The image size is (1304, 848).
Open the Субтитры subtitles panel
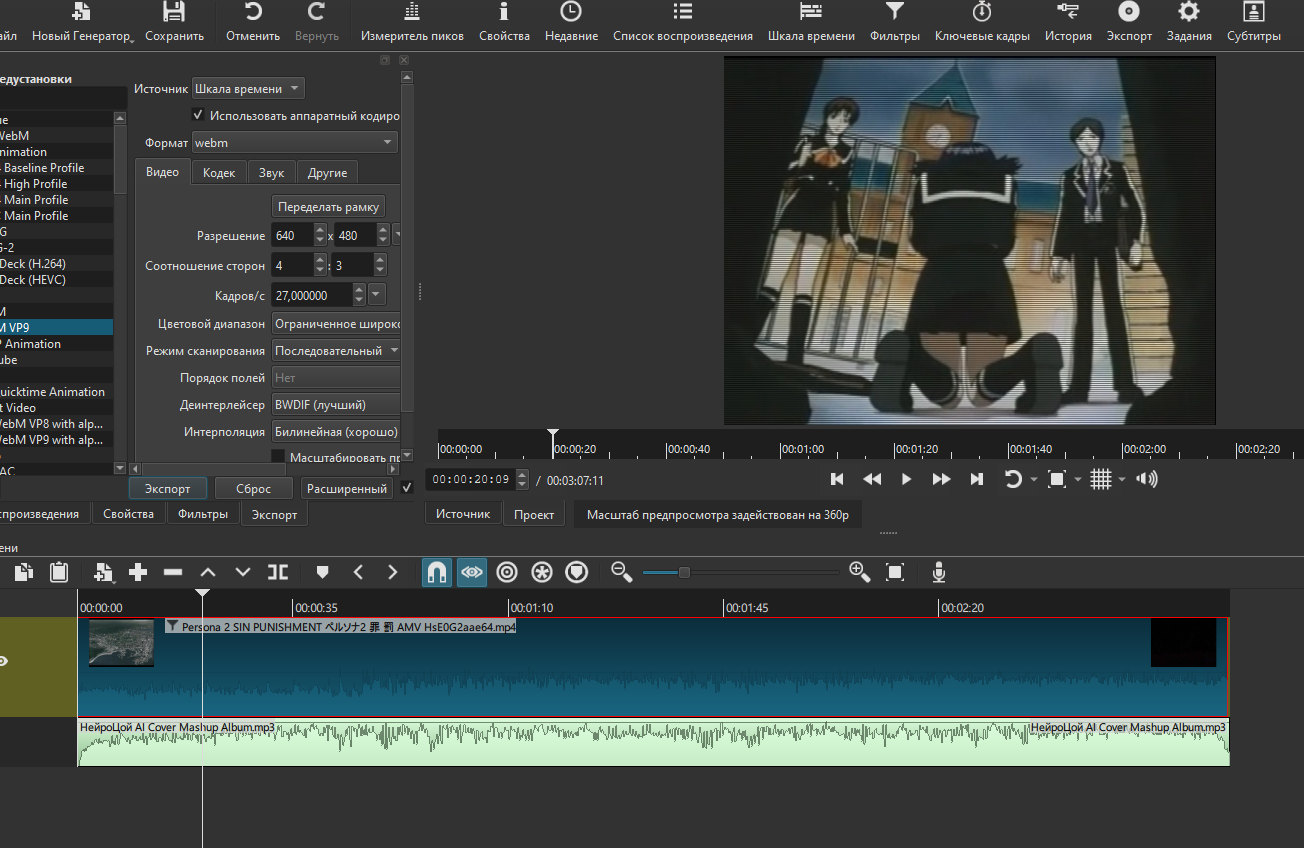point(1253,22)
